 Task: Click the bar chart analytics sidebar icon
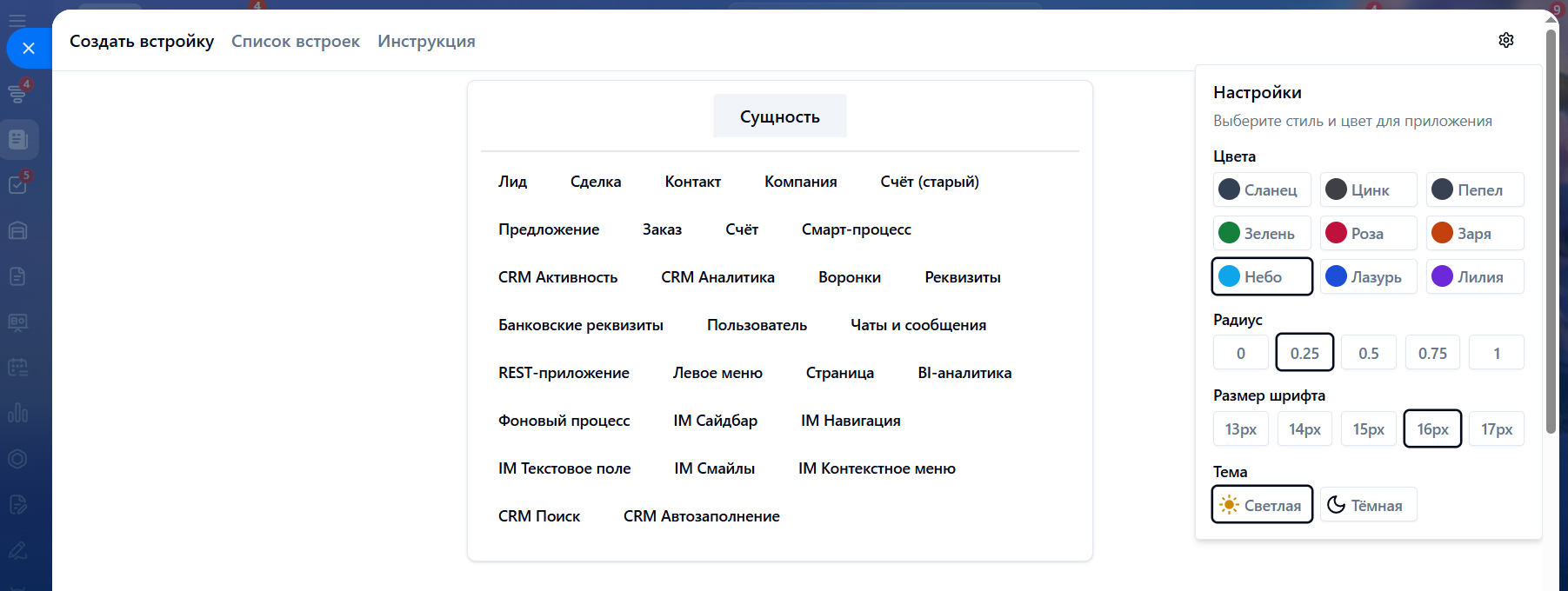17,413
